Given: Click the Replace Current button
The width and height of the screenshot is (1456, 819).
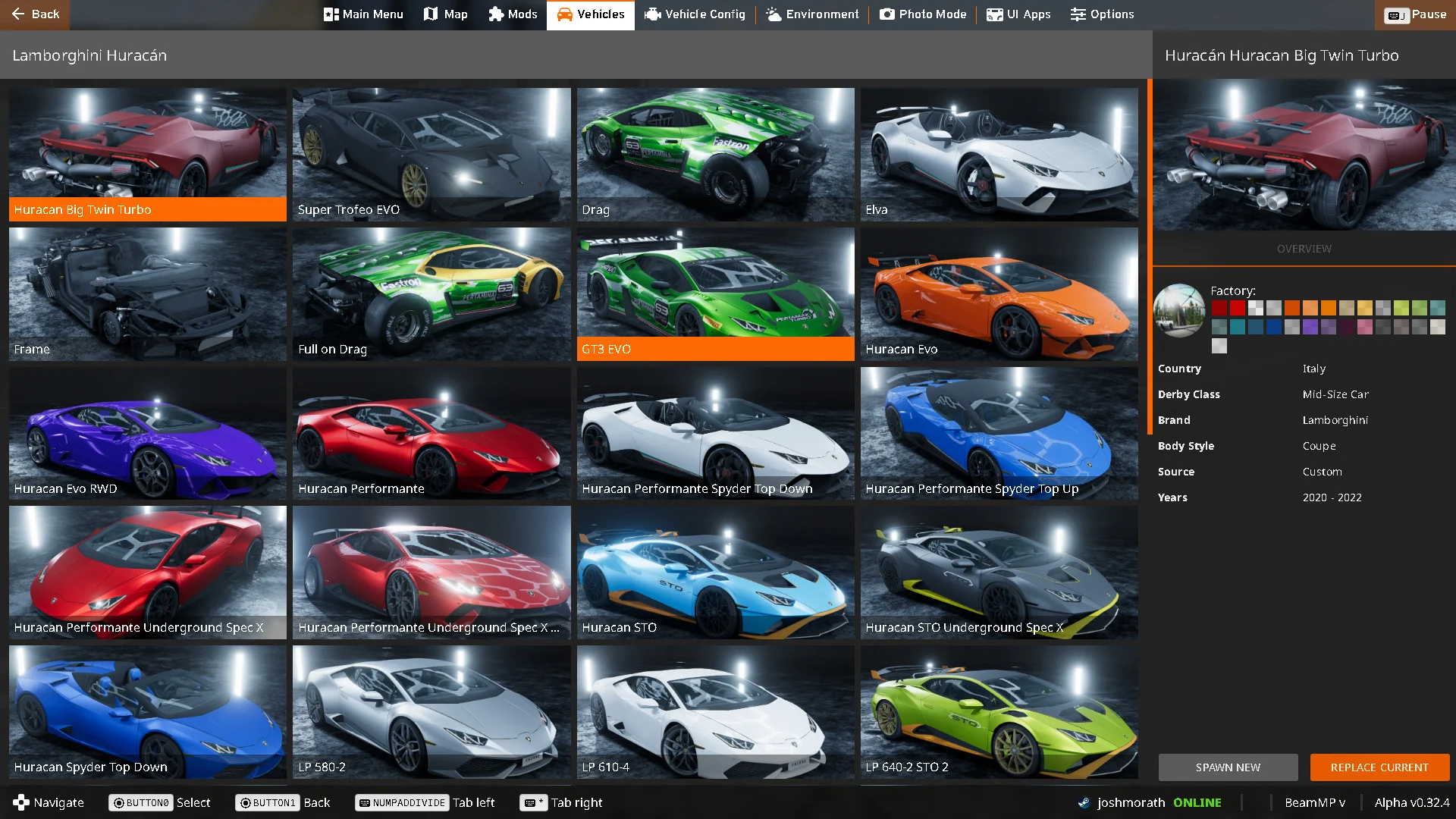Looking at the screenshot, I should coord(1379,767).
